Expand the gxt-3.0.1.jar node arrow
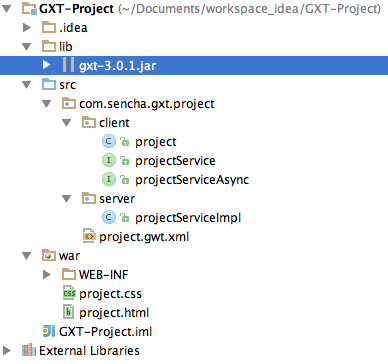Viewport: 388px width, 364px height. 47,65
